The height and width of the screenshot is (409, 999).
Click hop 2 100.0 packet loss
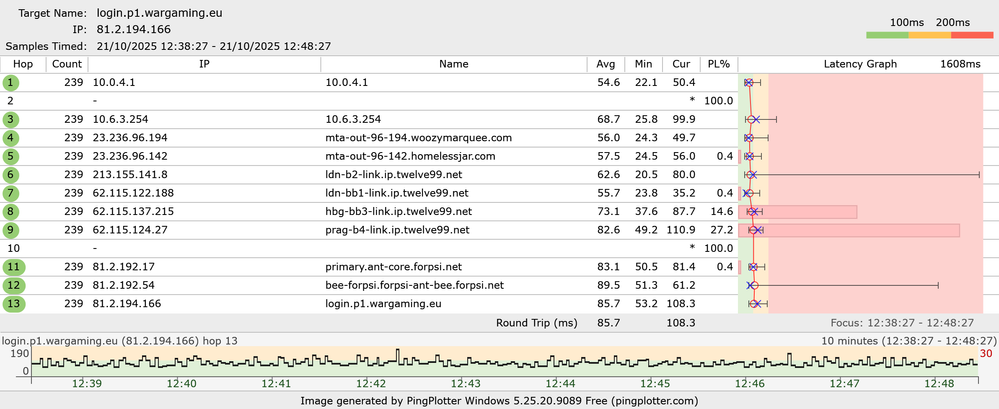719,101
